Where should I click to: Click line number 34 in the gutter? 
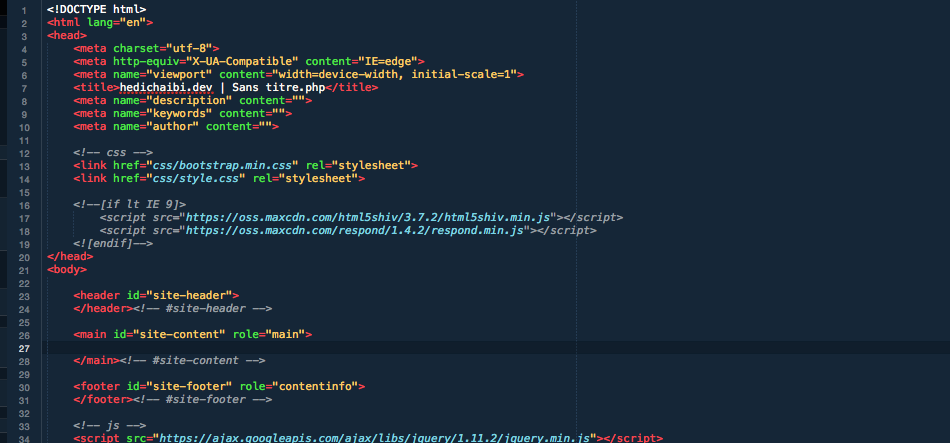tap(24, 439)
